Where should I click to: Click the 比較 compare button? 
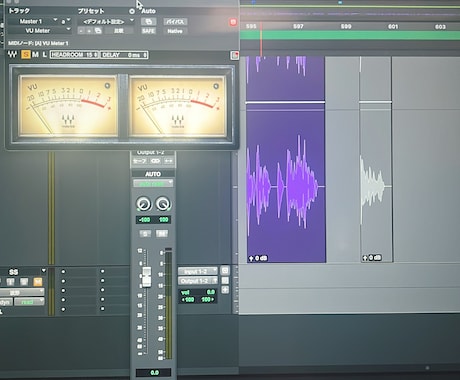119,31
